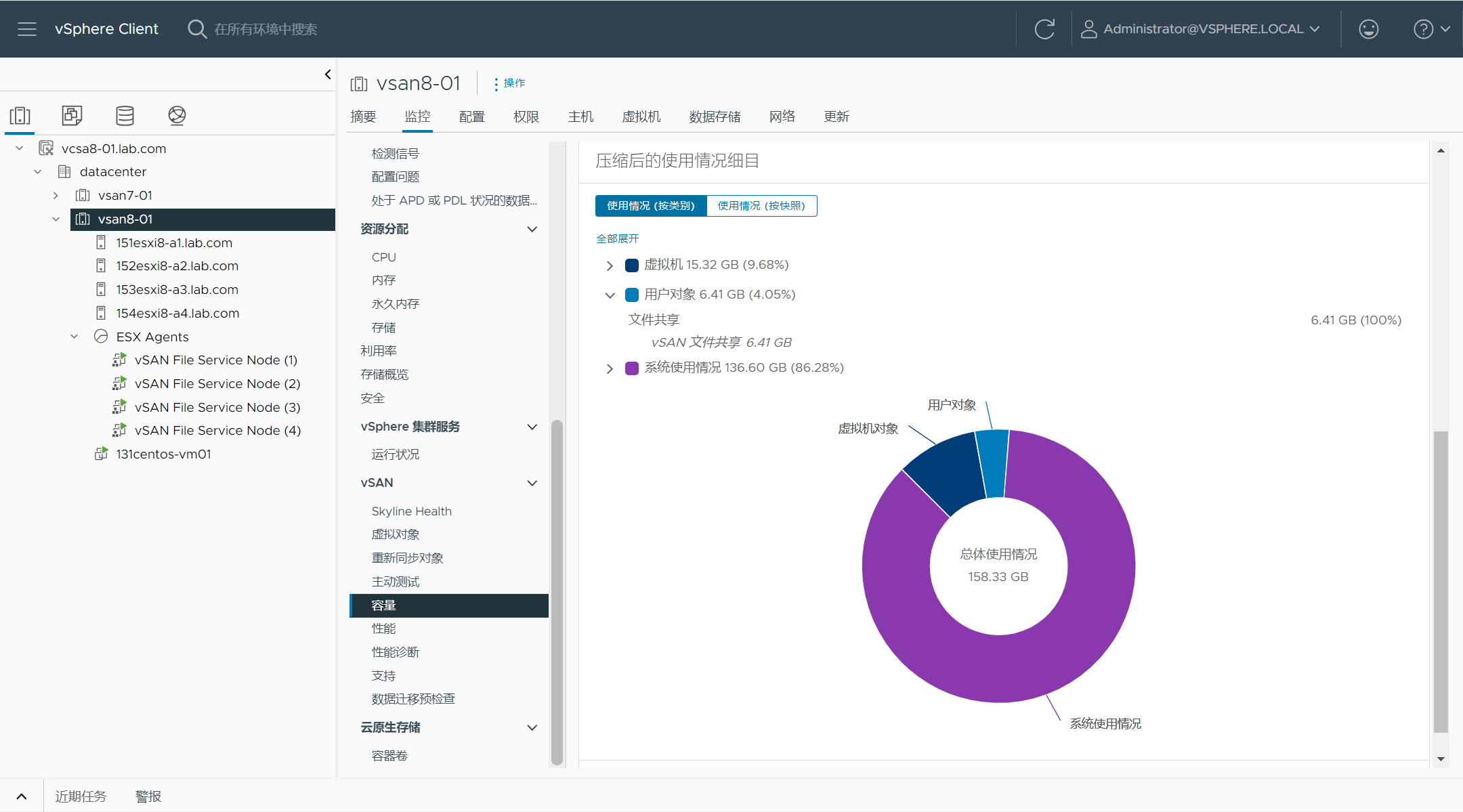Open the 网络 tab
The height and width of the screenshot is (812, 1463).
(782, 116)
